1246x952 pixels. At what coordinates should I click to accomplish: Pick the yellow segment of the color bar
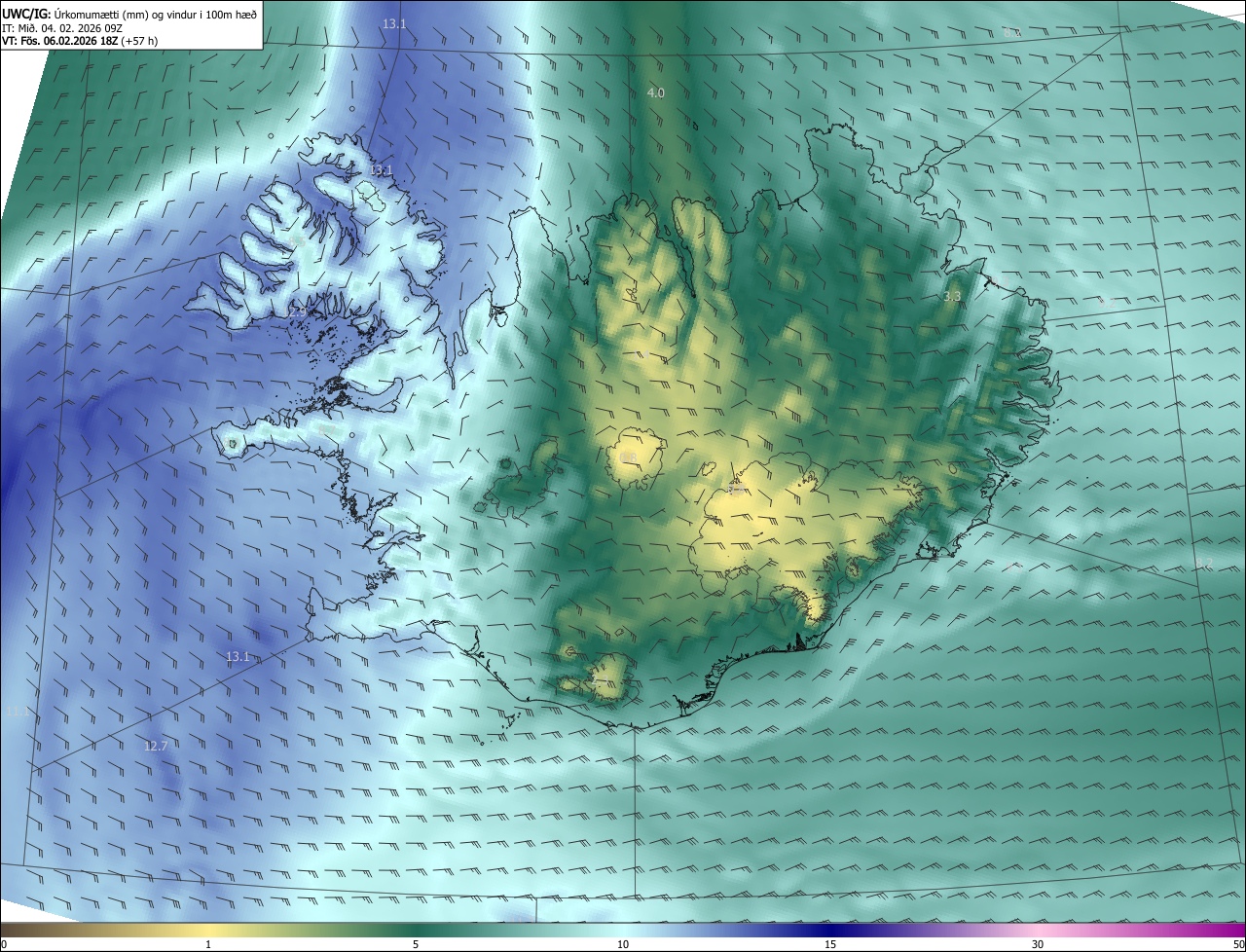tap(209, 930)
